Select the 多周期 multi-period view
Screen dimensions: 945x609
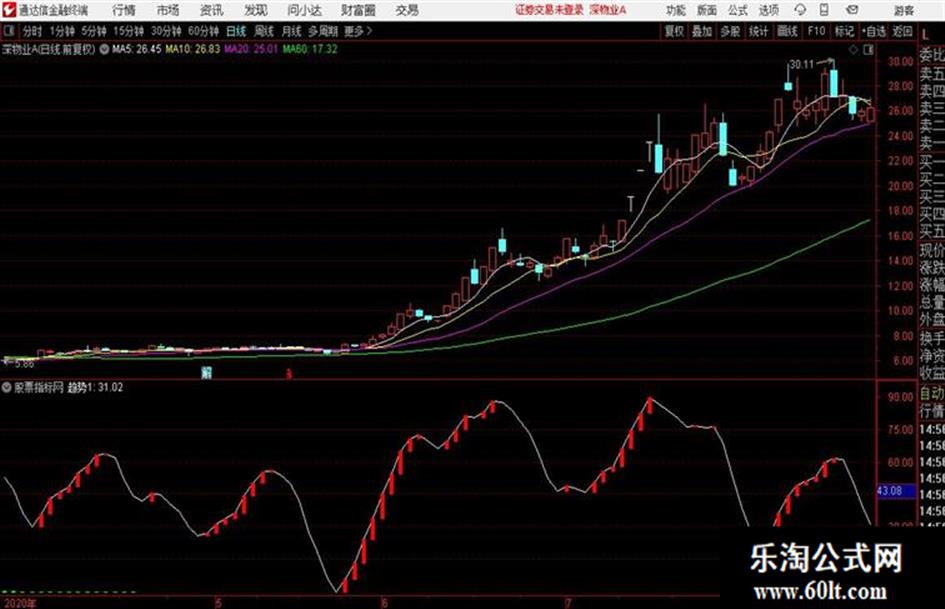323,31
